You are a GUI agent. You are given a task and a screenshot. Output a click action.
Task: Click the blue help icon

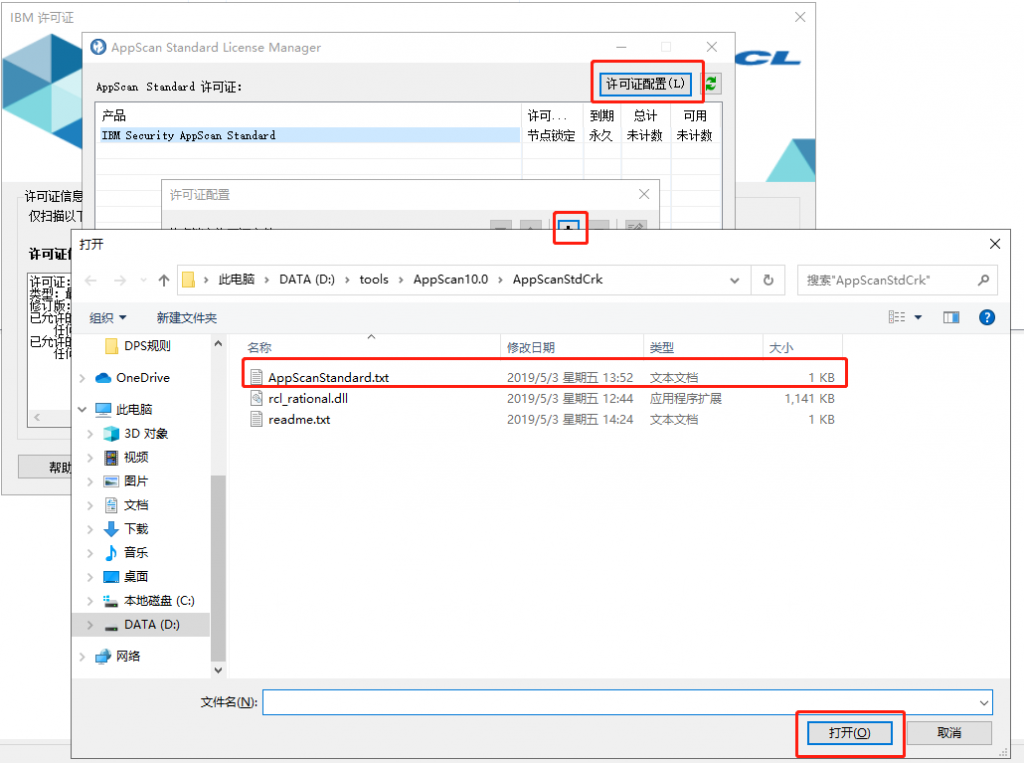coord(987,317)
